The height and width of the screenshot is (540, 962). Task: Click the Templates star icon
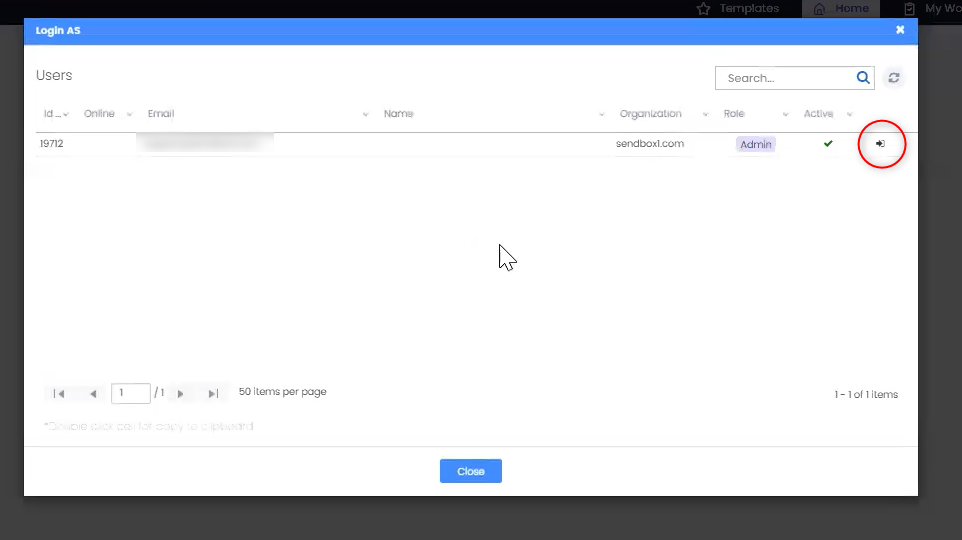pos(703,9)
